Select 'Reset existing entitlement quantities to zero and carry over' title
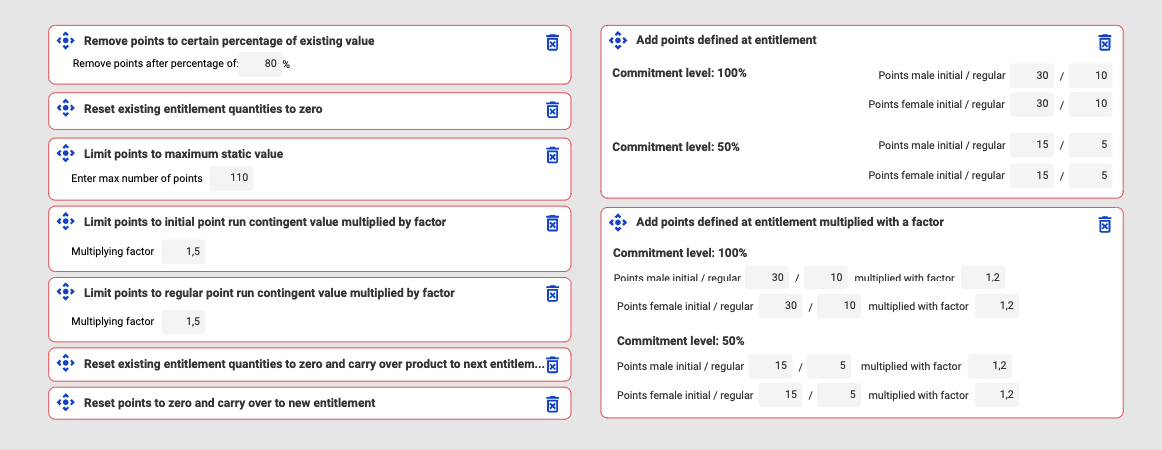Viewport: 1162px width, 450px height. (313, 364)
